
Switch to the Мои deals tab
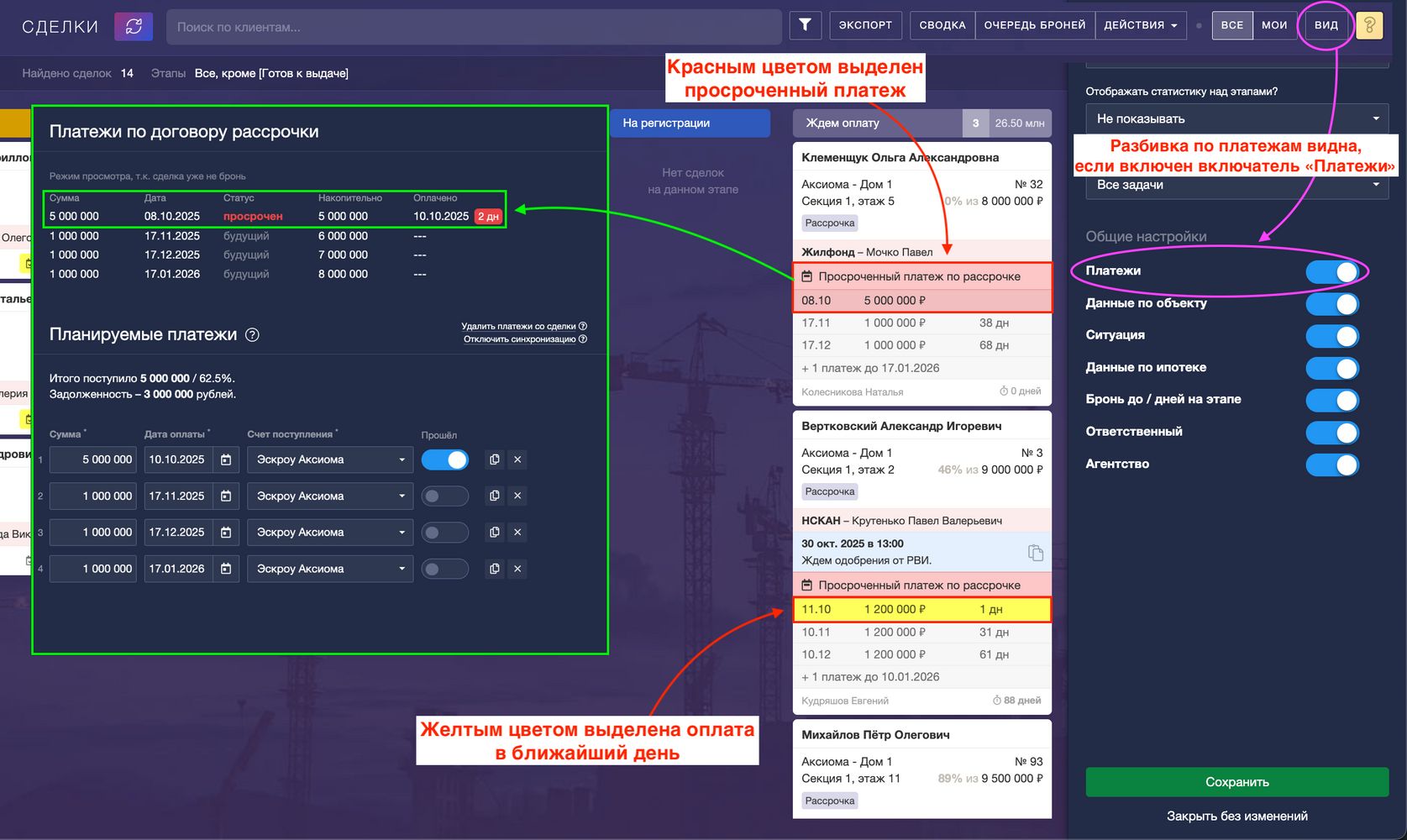tap(1273, 25)
